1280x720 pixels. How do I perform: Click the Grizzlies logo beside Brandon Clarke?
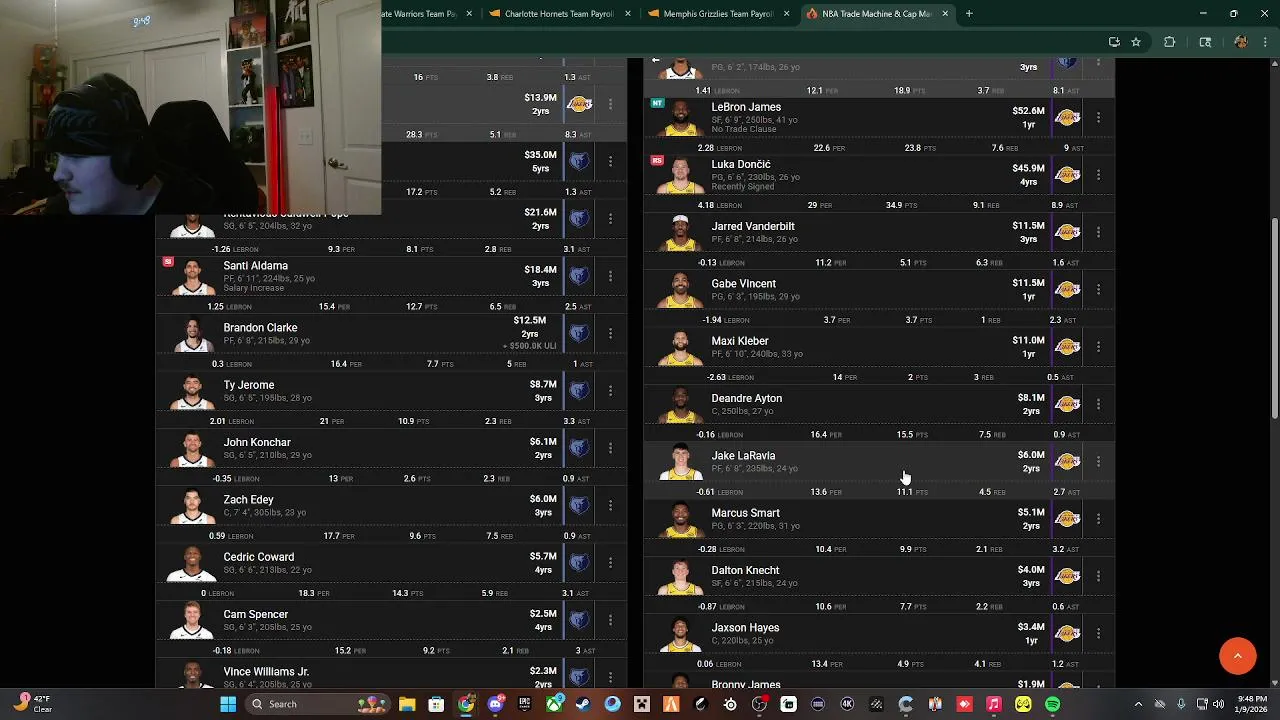580,333
